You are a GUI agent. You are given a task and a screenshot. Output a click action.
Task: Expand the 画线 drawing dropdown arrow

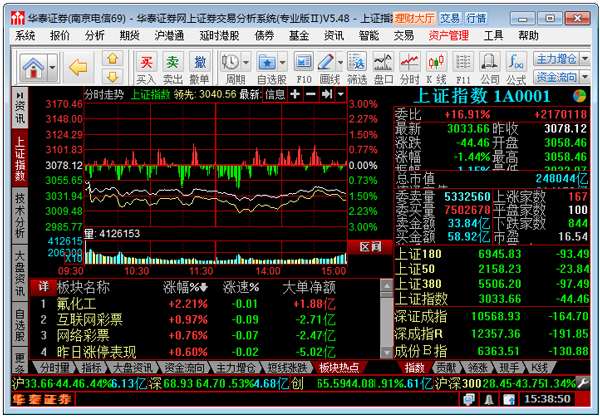pyautogui.click(x=340, y=62)
